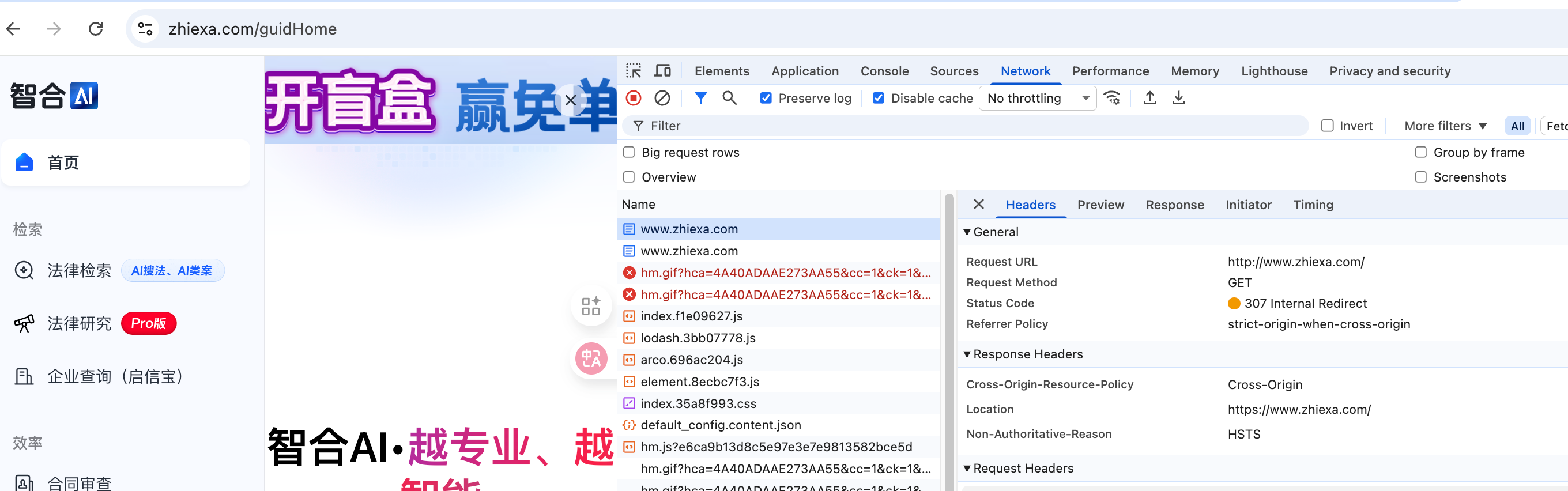Click the AI搜法、AI类案 badge
The width and height of the screenshot is (1568, 491).
tap(172, 271)
